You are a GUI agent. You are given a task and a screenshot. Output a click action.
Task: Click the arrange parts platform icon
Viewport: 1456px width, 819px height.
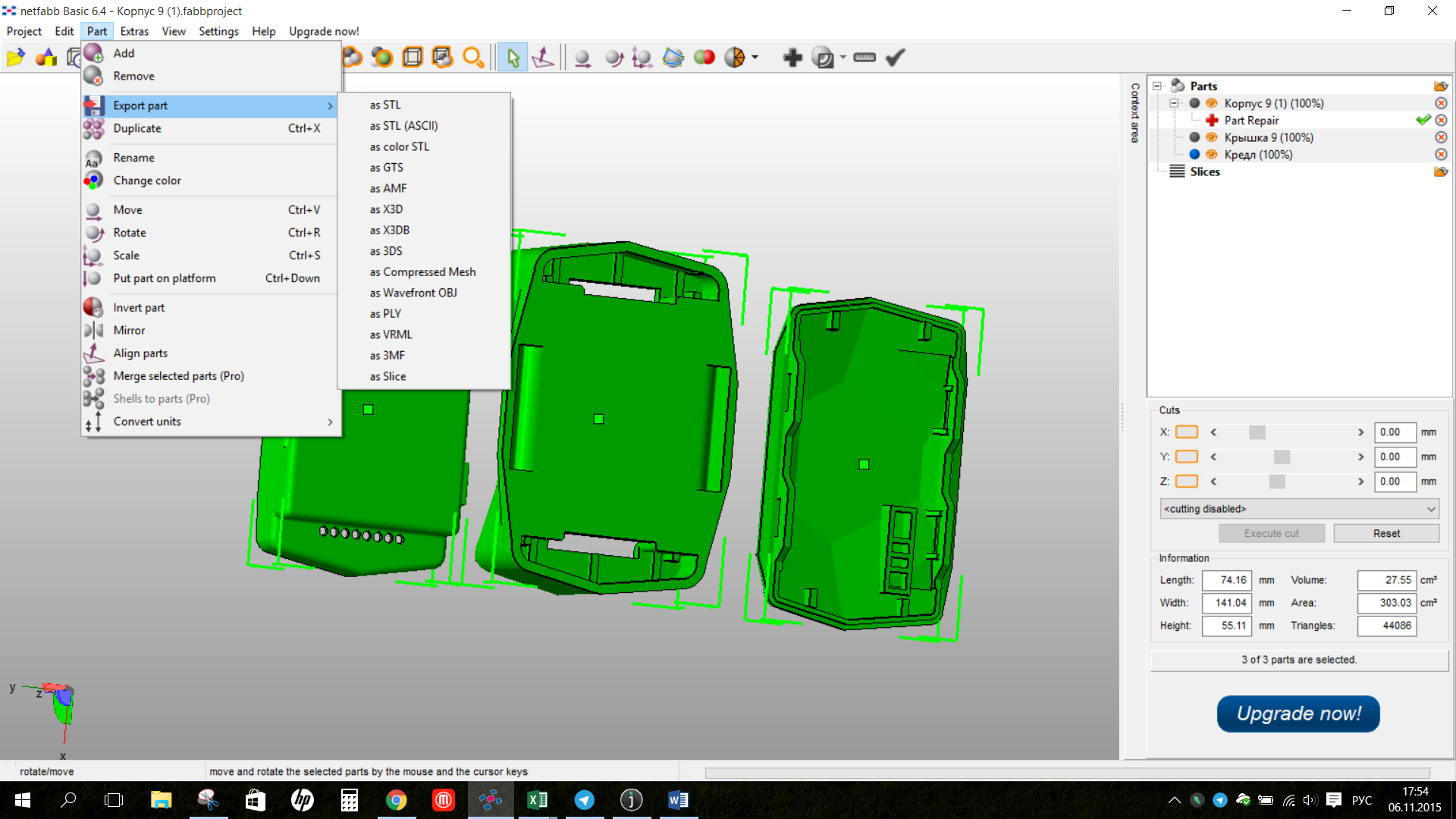click(x=673, y=57)
